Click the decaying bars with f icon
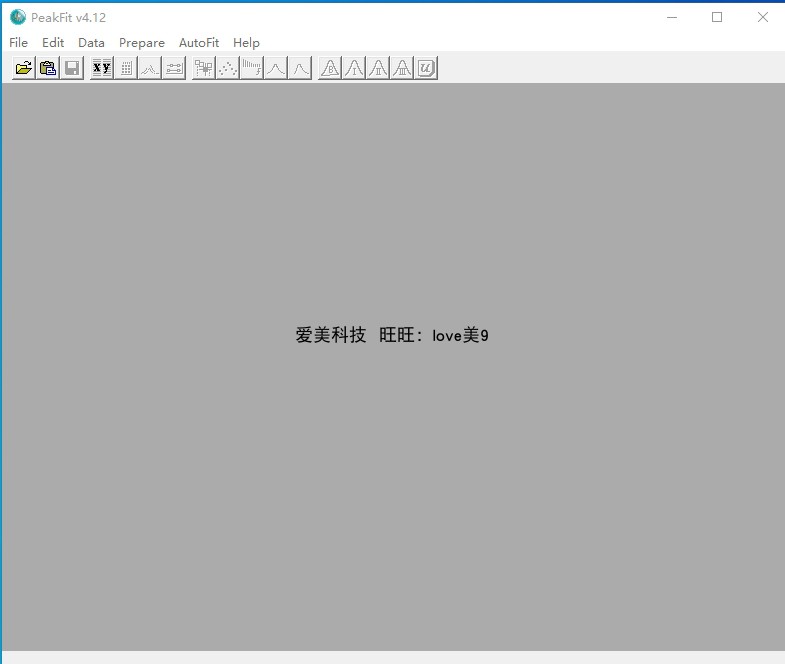 click(x=252, y=68)
